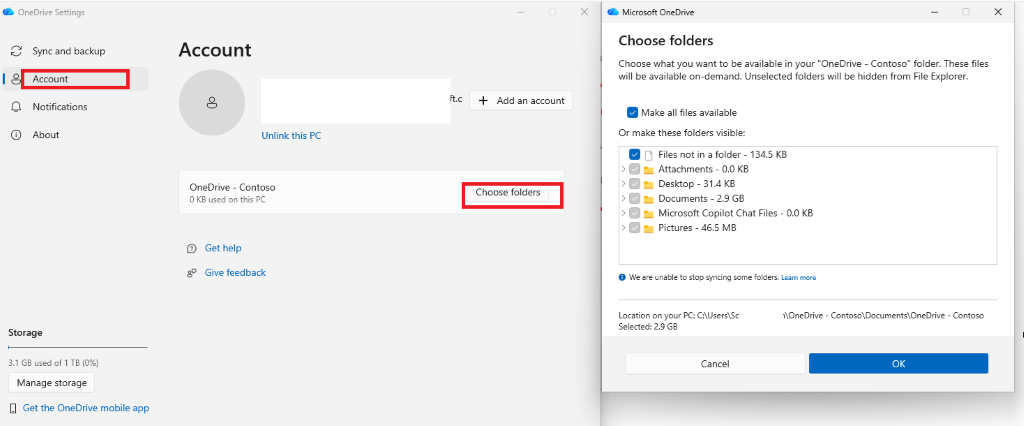Click the storage usage progress bar
The image size is (1024, 426).
click(x=78, y=348)
